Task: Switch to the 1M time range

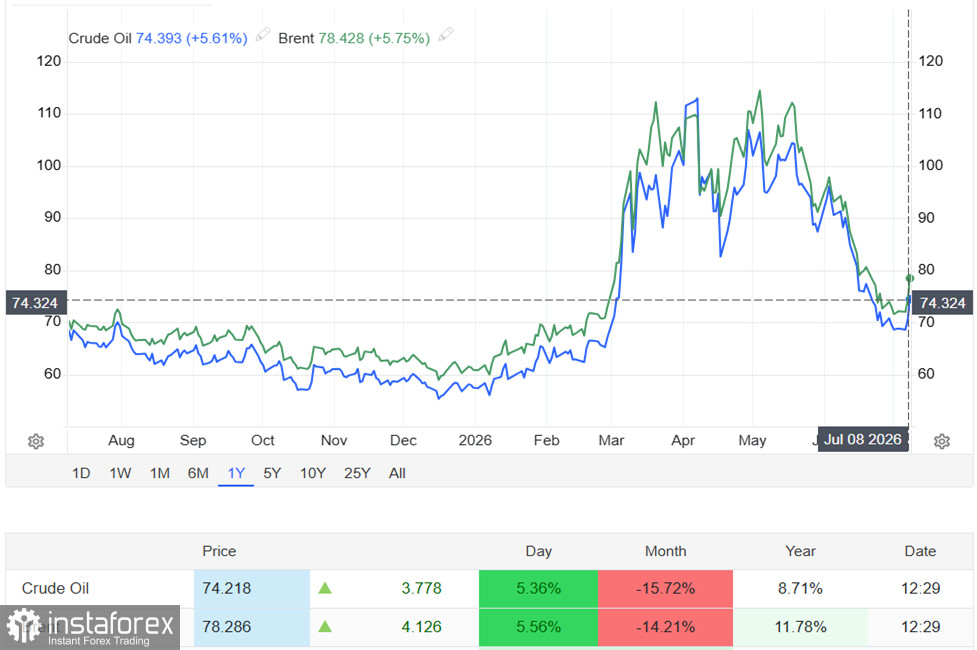Action: pyautogui.click(x=160, y=474)
